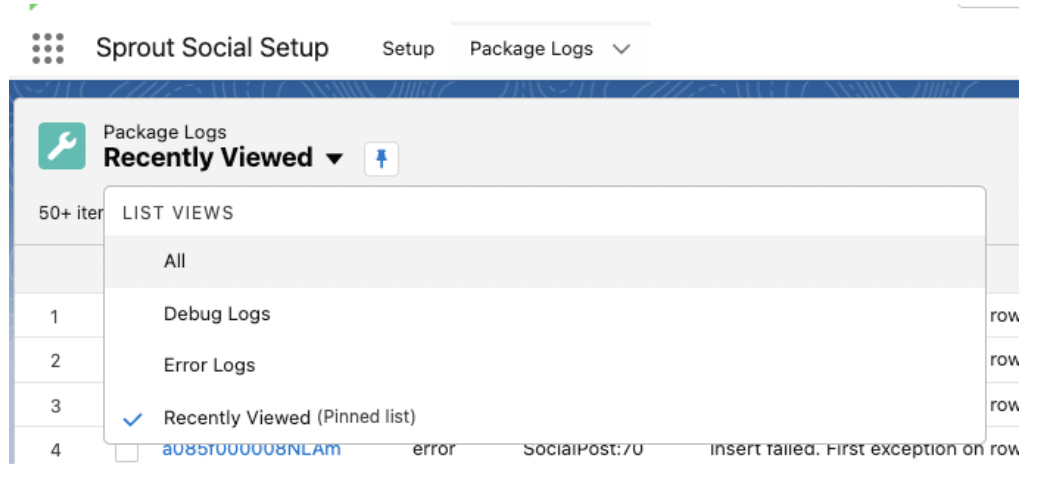Screen dimensions: 1040x478
Task: Switch to the Setup tab
Action: click(408, 49)
